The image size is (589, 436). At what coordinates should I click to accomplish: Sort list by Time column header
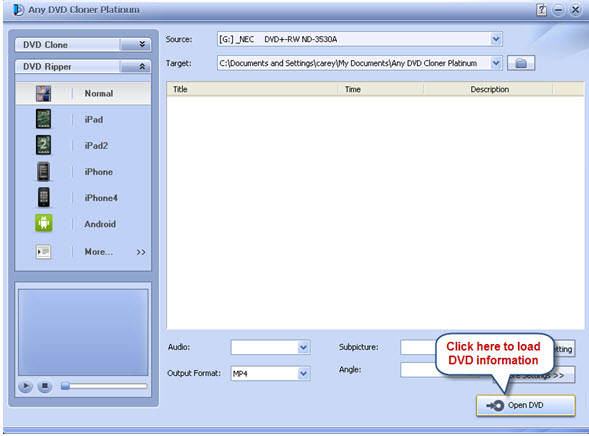click(380, 89)
